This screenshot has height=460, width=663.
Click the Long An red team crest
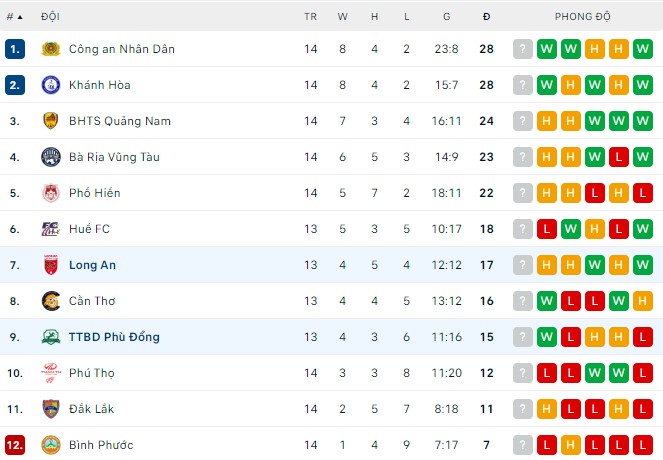[50, 265]
